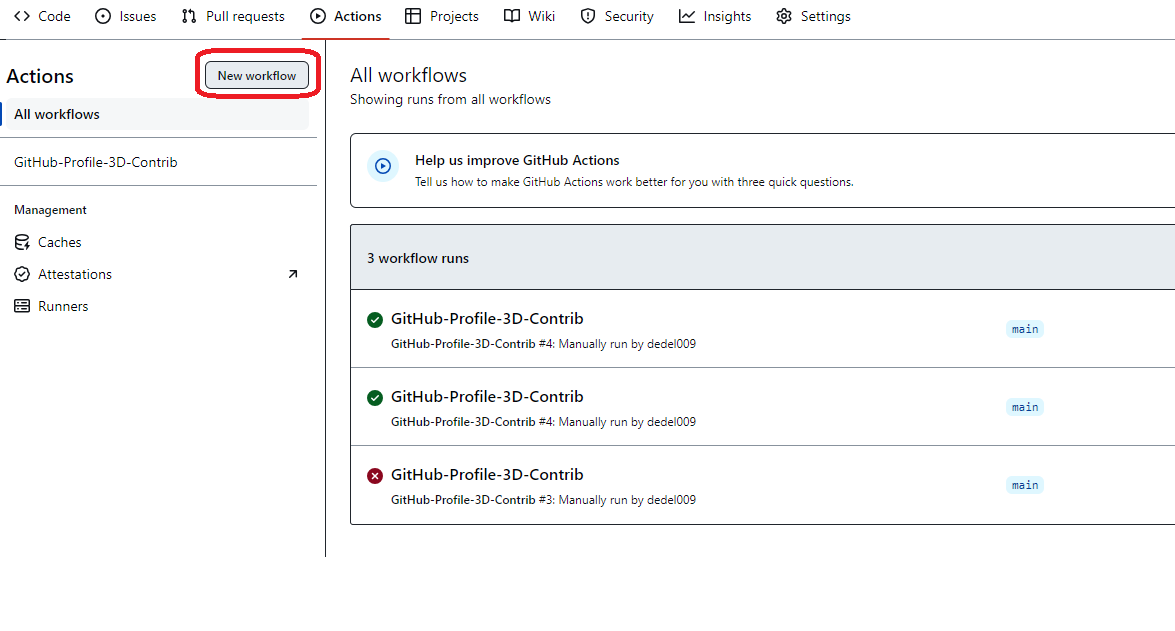The height and width of the screenshot is (631, 1175).
Task: Click 'Showing runs from all workflows' text
Action: pos(450,100)
